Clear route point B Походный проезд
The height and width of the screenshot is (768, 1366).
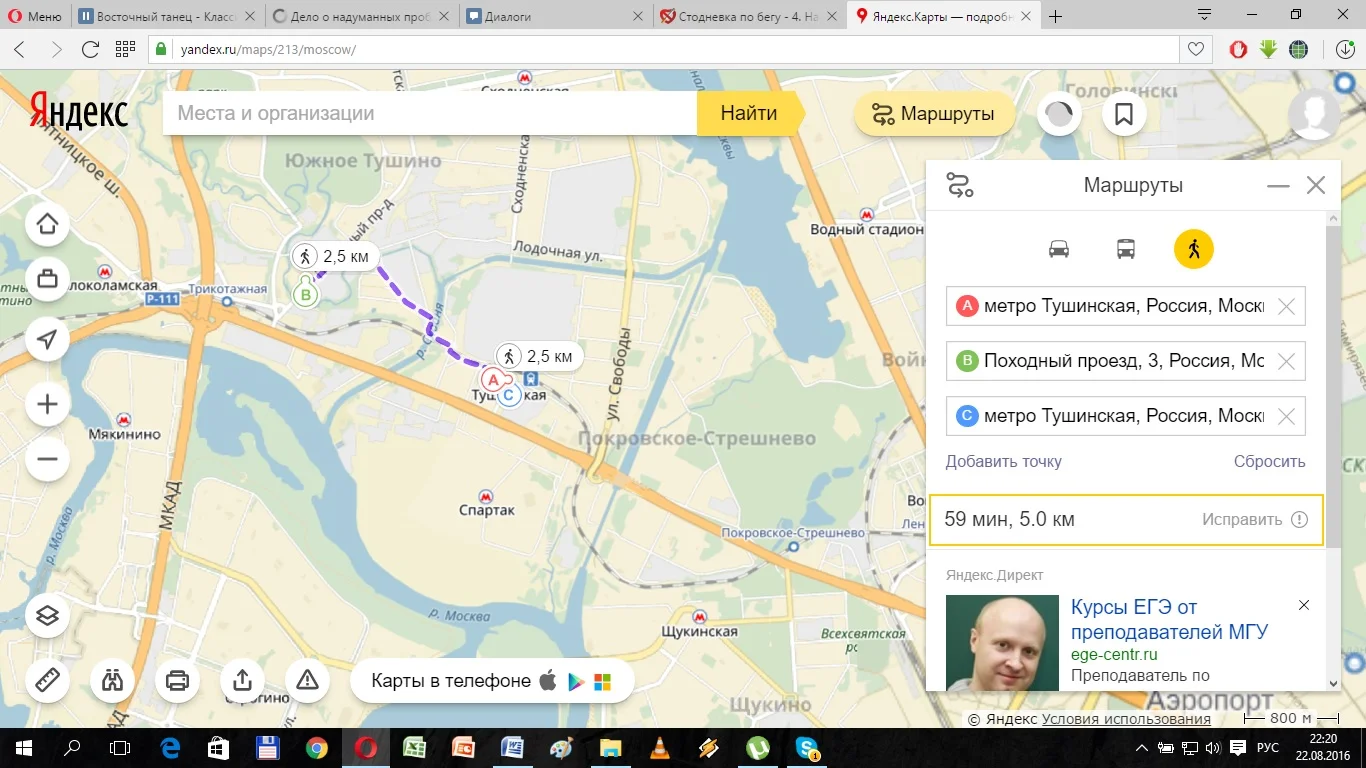(x=1287, y=362)
